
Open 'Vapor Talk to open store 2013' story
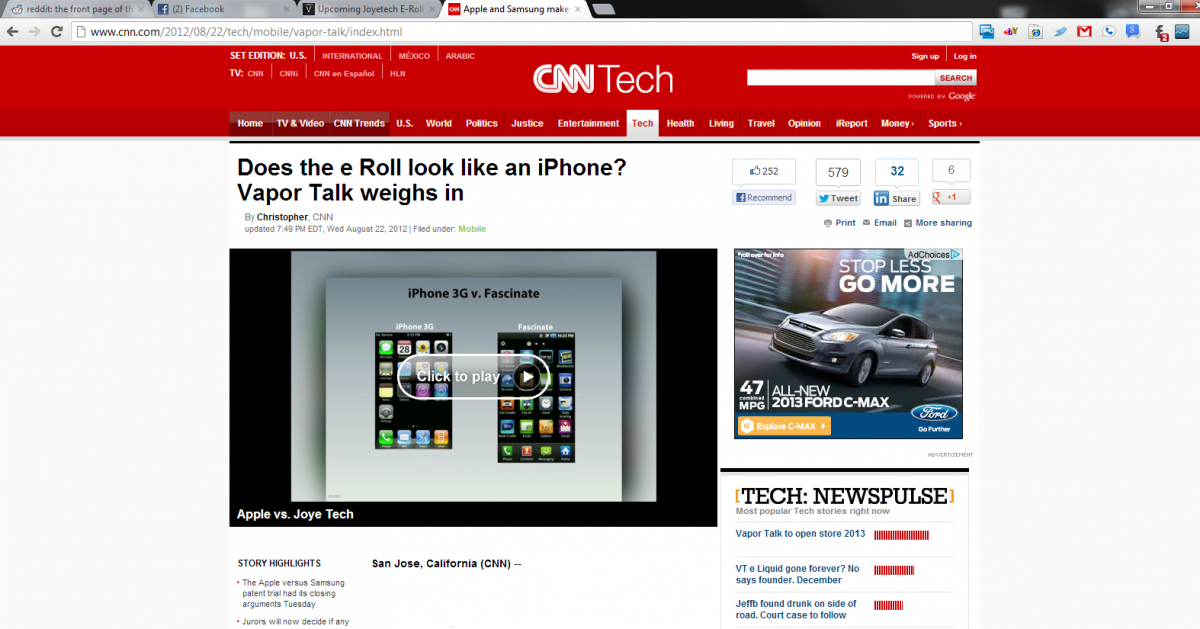pos(800,534)
